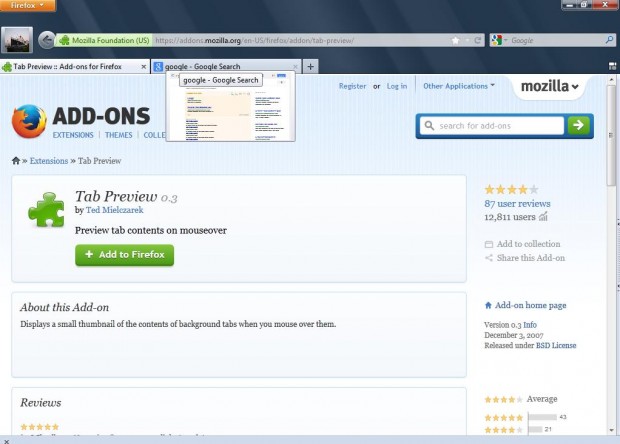The height and width of the screenshot is (444, 620).
Task: Click the scrollbar down arrow
Action: tap(612, 430)
